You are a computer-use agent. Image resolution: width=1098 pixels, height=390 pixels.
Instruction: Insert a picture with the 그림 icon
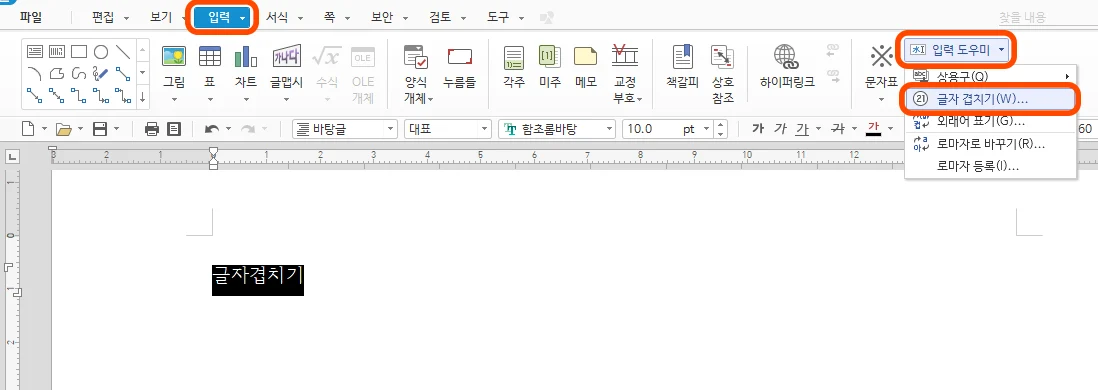click(x=174, y=57)
